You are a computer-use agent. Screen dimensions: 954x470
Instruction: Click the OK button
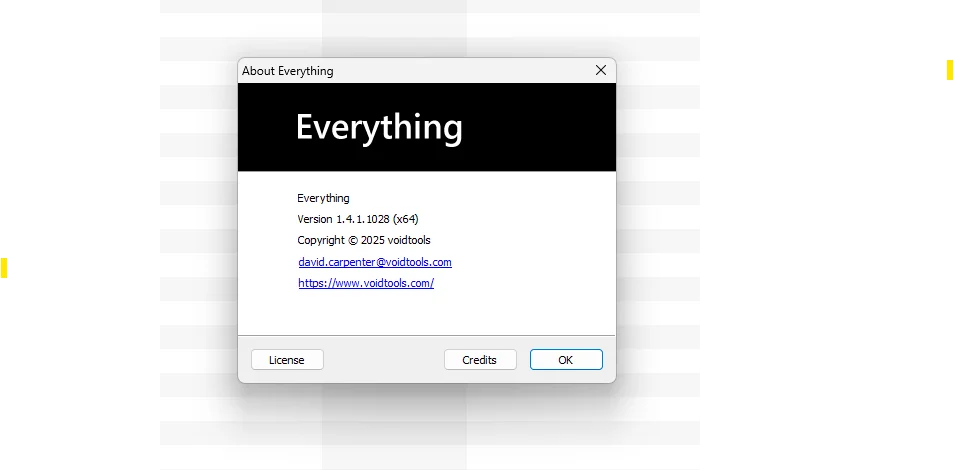(566, 360)
